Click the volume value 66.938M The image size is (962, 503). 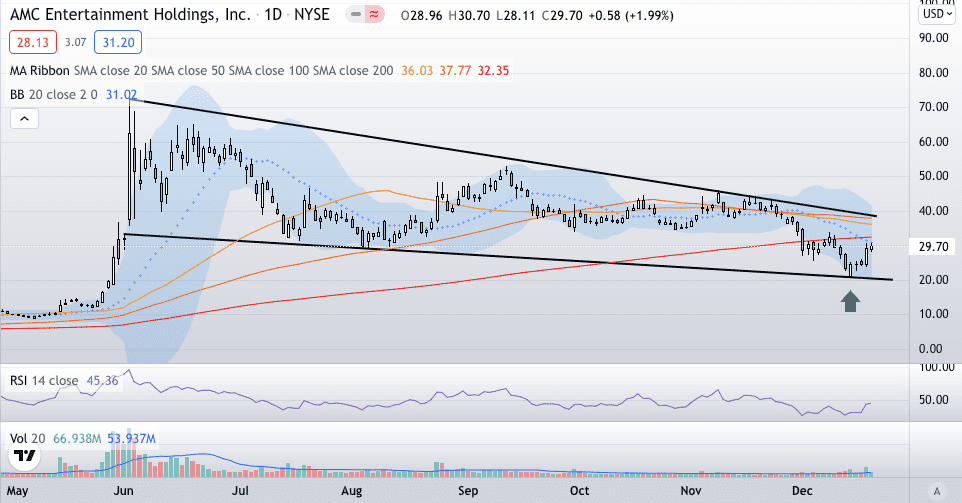click(77, 439)
